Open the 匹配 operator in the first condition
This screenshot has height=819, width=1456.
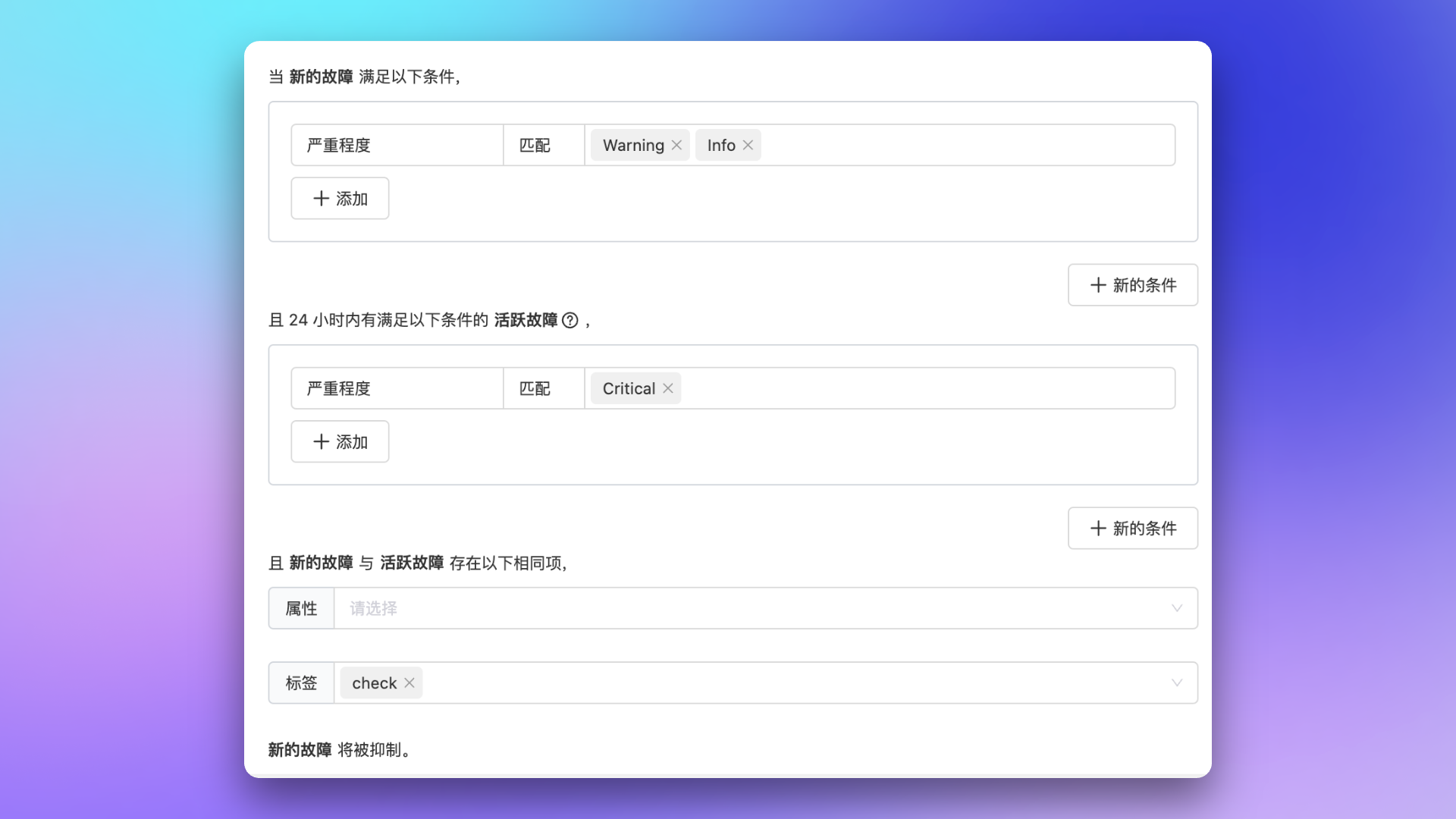543,145
